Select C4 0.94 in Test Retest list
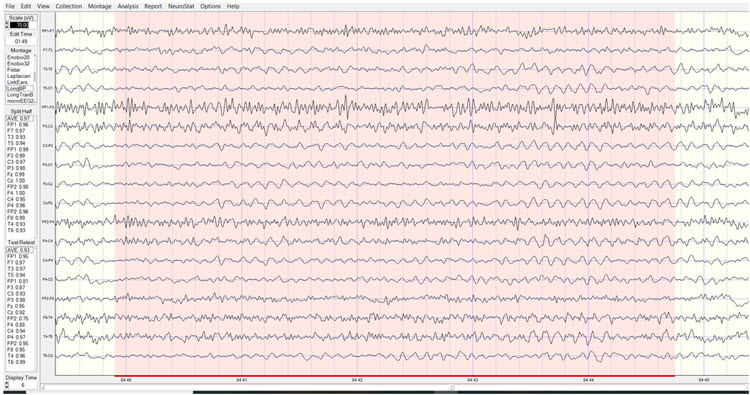This screenshot has height=395, width=750. point(17,331)
